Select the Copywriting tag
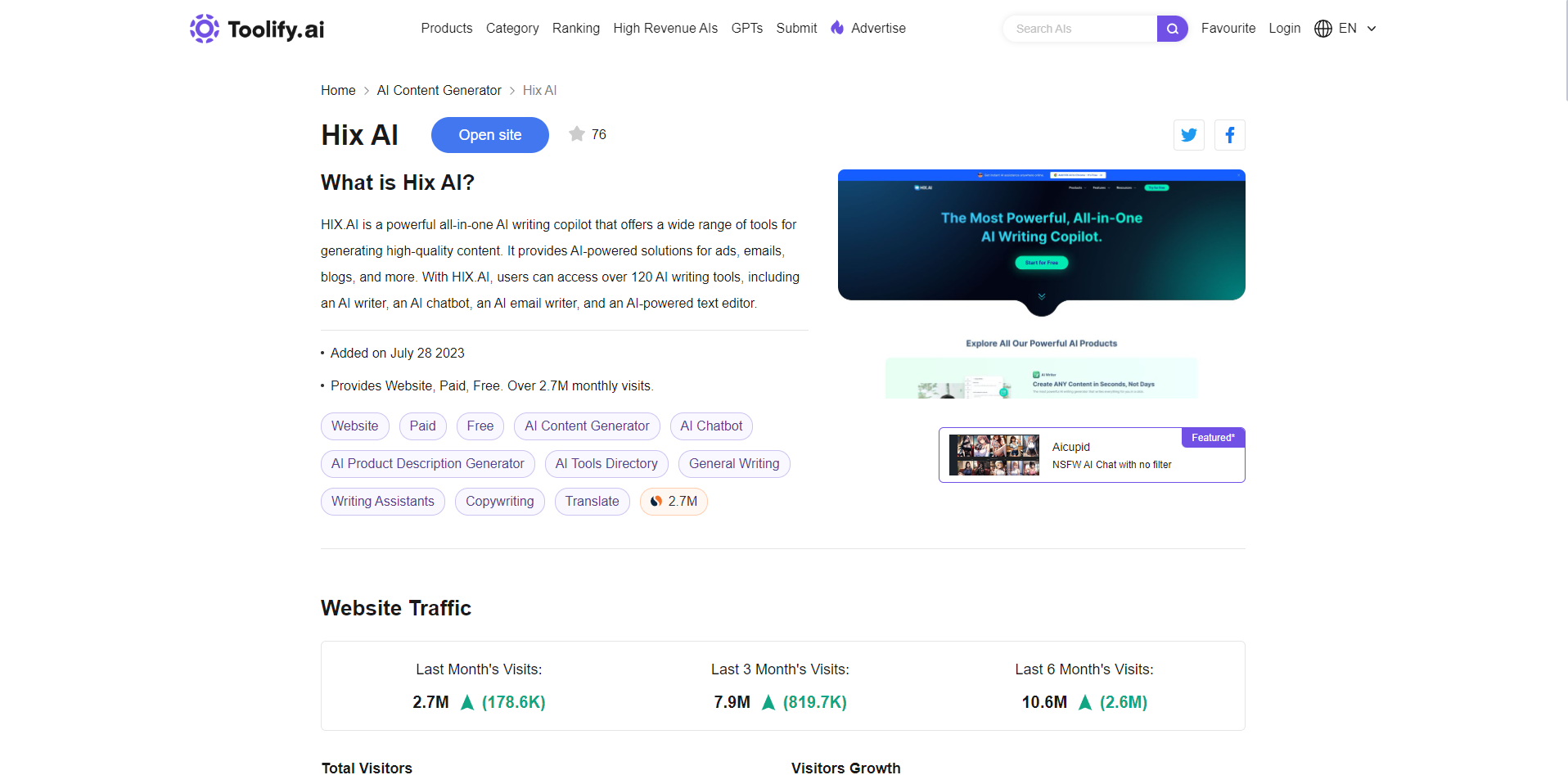The image size is (1568, 775). (x=500, y=502)
